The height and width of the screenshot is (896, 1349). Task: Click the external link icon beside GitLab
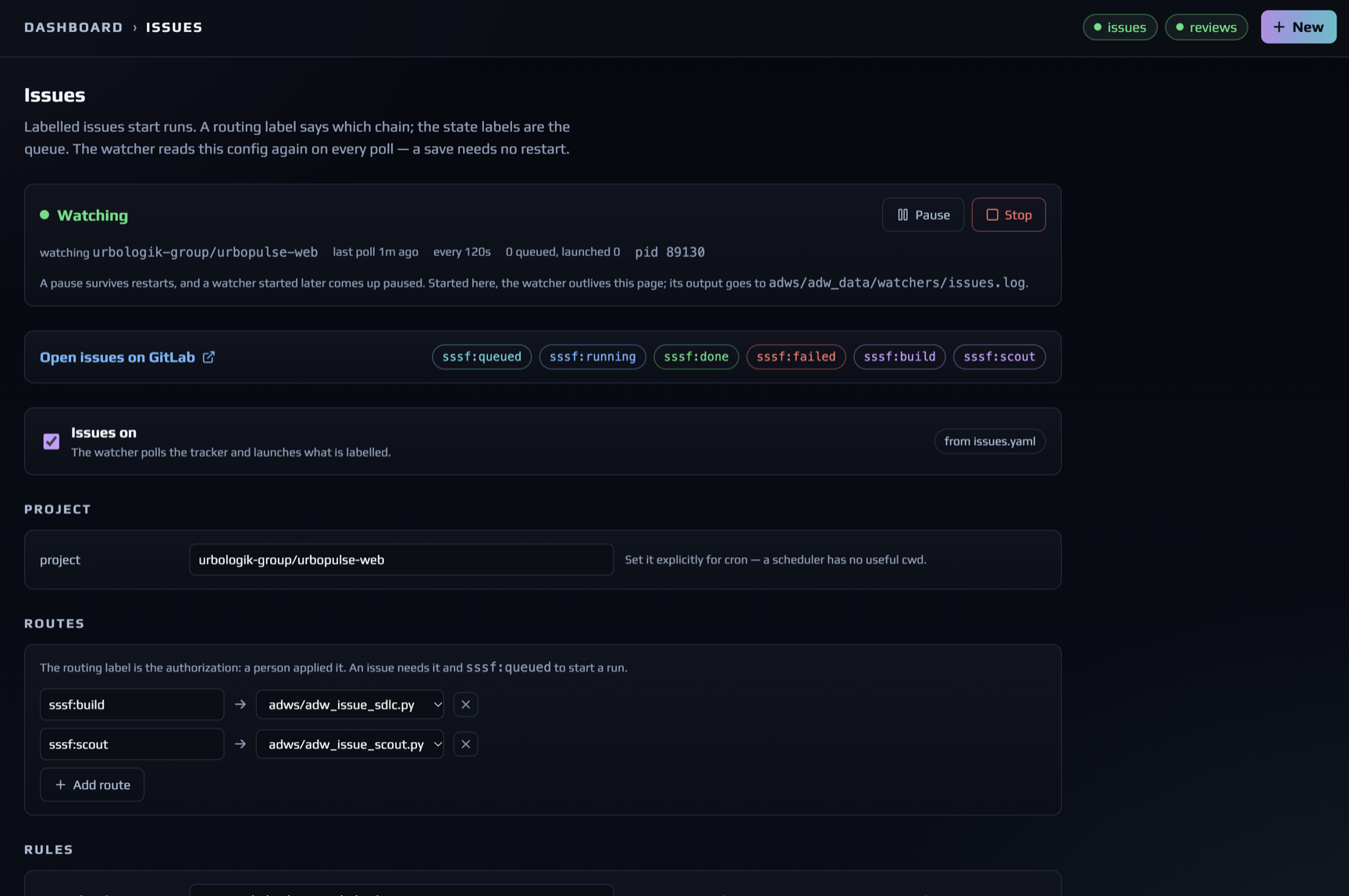click(208, 357)
